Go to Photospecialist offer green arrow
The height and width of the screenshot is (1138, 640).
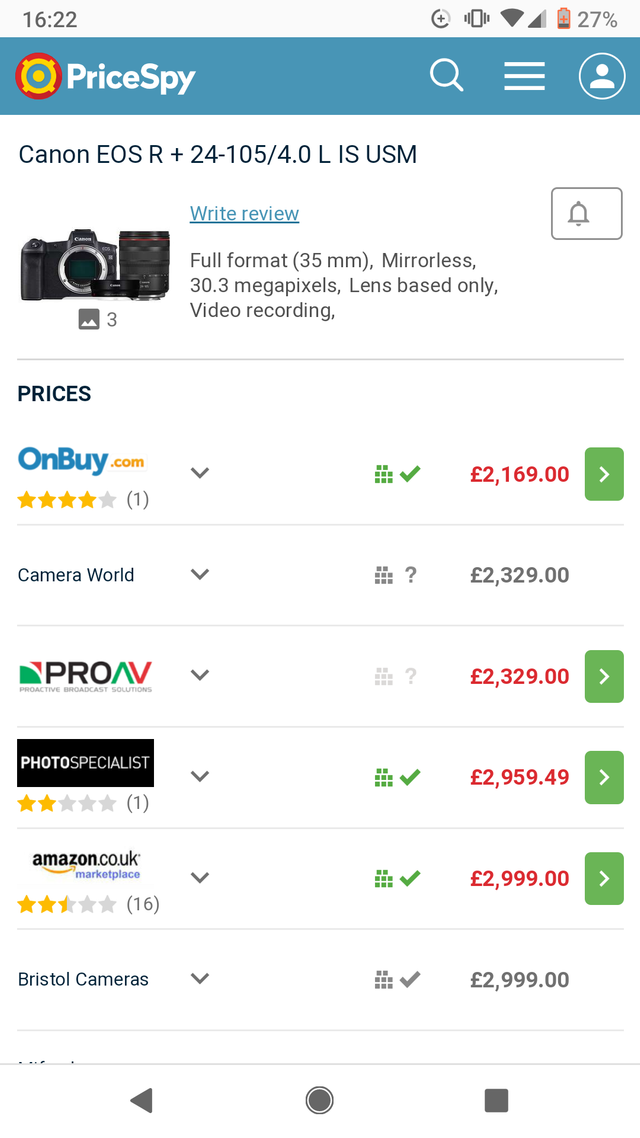coord(604,777)
